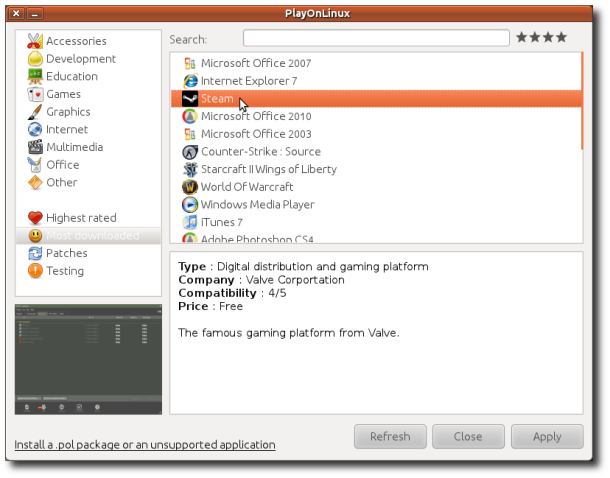Screen dimensions: 610x478
Task: Click the Office category icon
Action: pyautogui.click(x=35, y=165)
